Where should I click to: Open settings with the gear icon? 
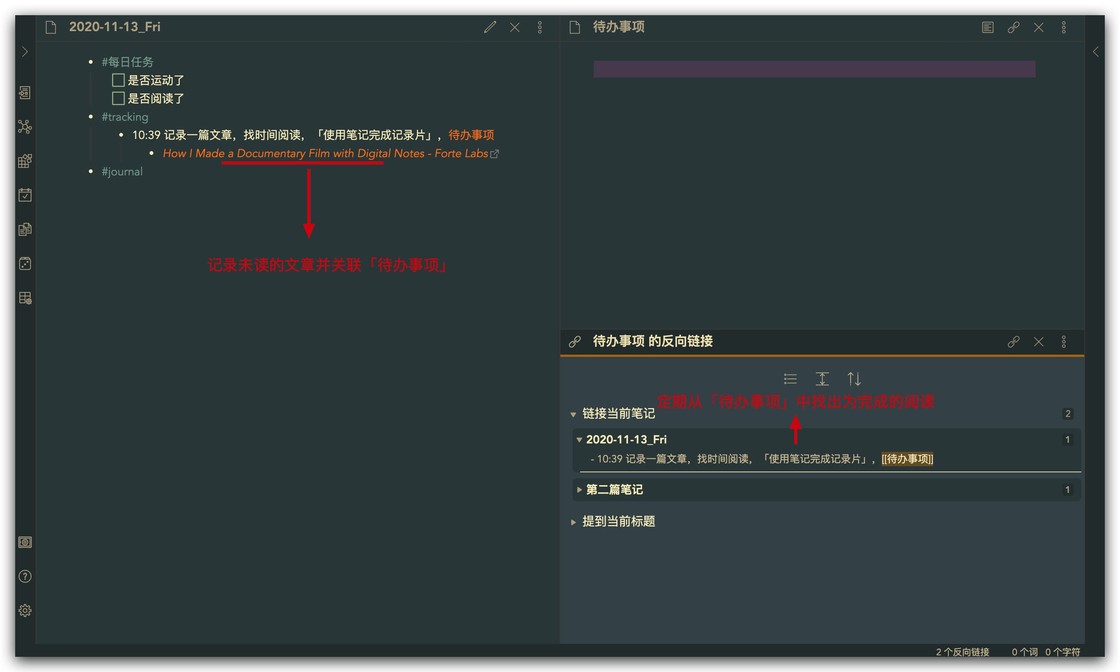click(25, 611)
